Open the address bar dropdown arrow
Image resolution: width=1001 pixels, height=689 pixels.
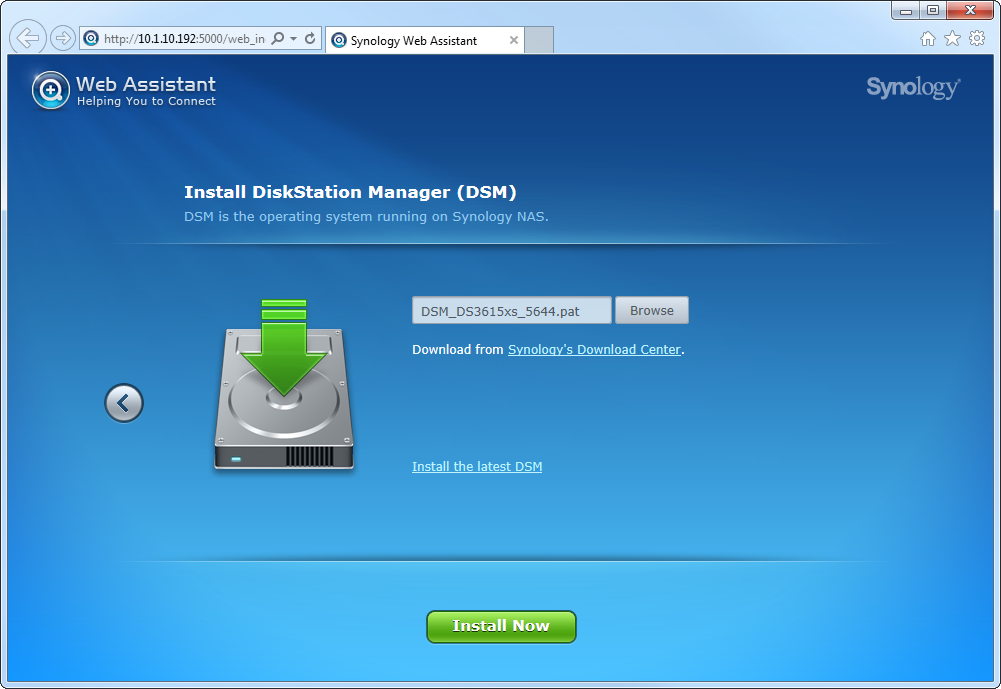point(294,39)
